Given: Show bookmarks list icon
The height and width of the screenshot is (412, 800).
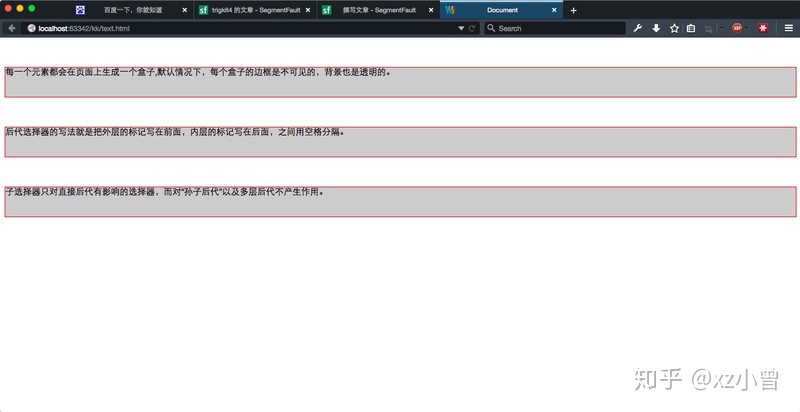Looking at the screenshot, I should [691, 29].
